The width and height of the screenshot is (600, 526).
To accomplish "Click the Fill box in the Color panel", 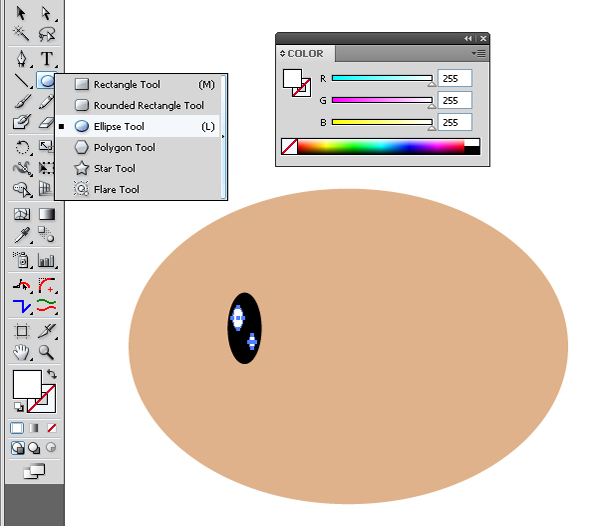I will tap(292, 78).
